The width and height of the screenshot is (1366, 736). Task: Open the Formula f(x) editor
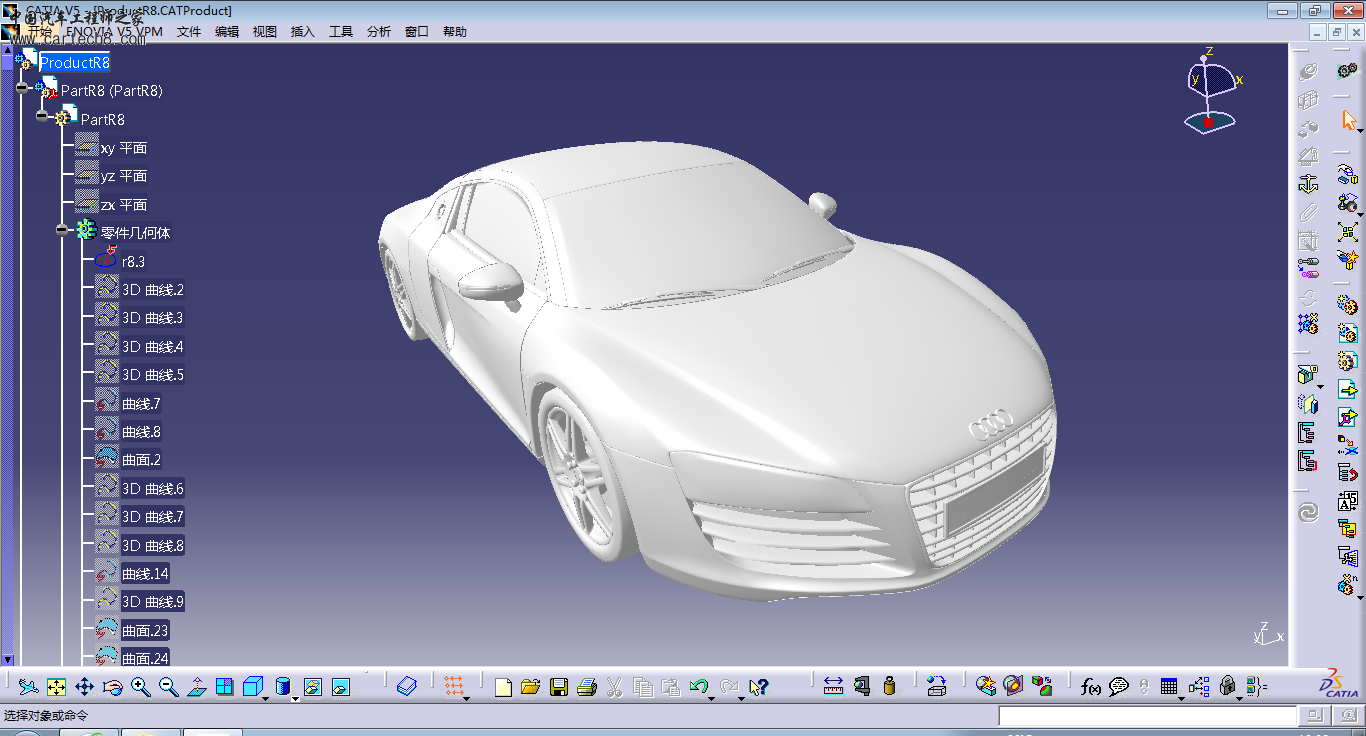pos(1091,687)
